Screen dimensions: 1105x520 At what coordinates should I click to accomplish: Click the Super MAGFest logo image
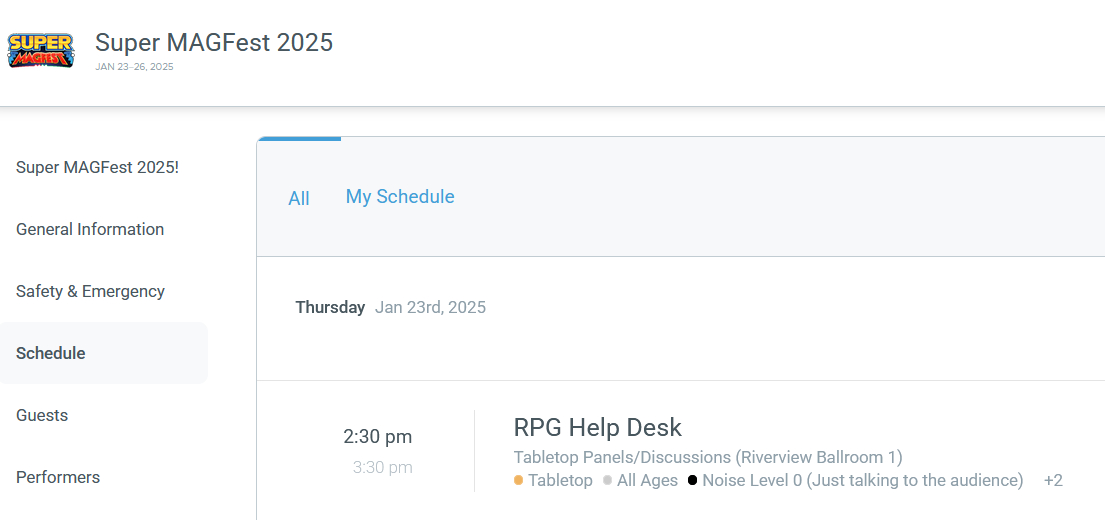(x=40, y=50)
